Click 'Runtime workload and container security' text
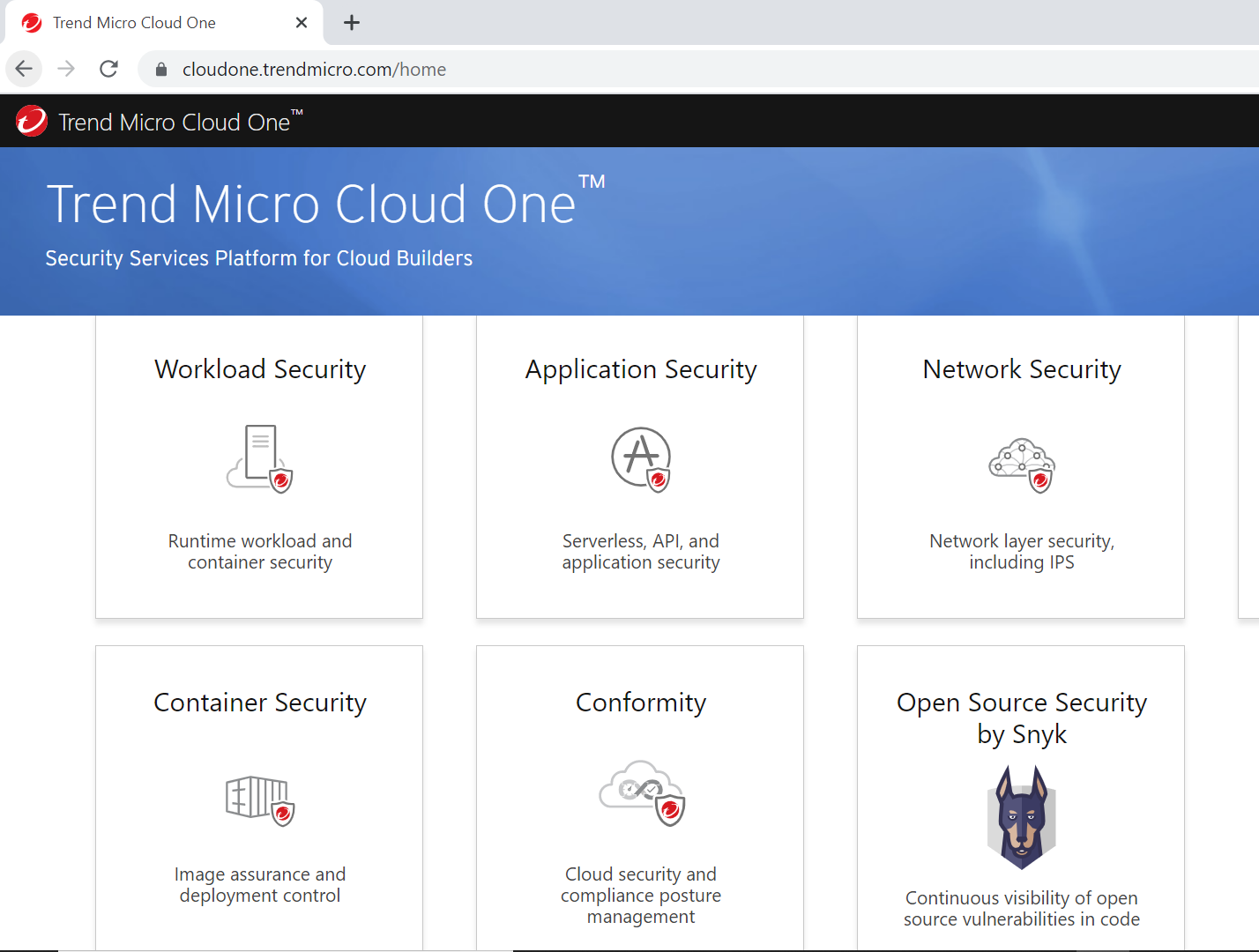1259x952 pixels. click(260, 552)
